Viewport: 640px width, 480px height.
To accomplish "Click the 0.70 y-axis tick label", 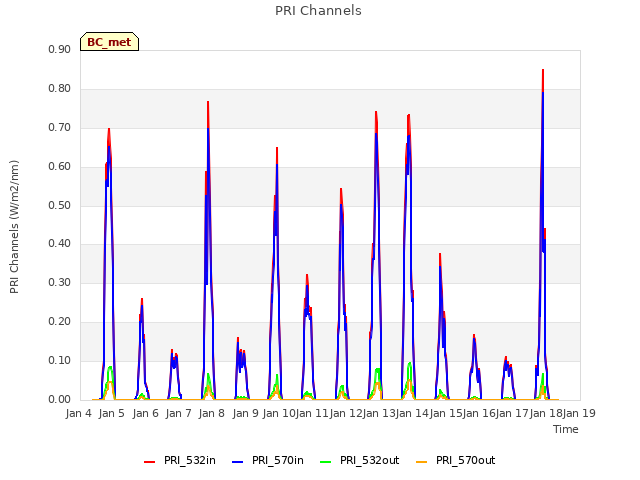I will point(60,127).
